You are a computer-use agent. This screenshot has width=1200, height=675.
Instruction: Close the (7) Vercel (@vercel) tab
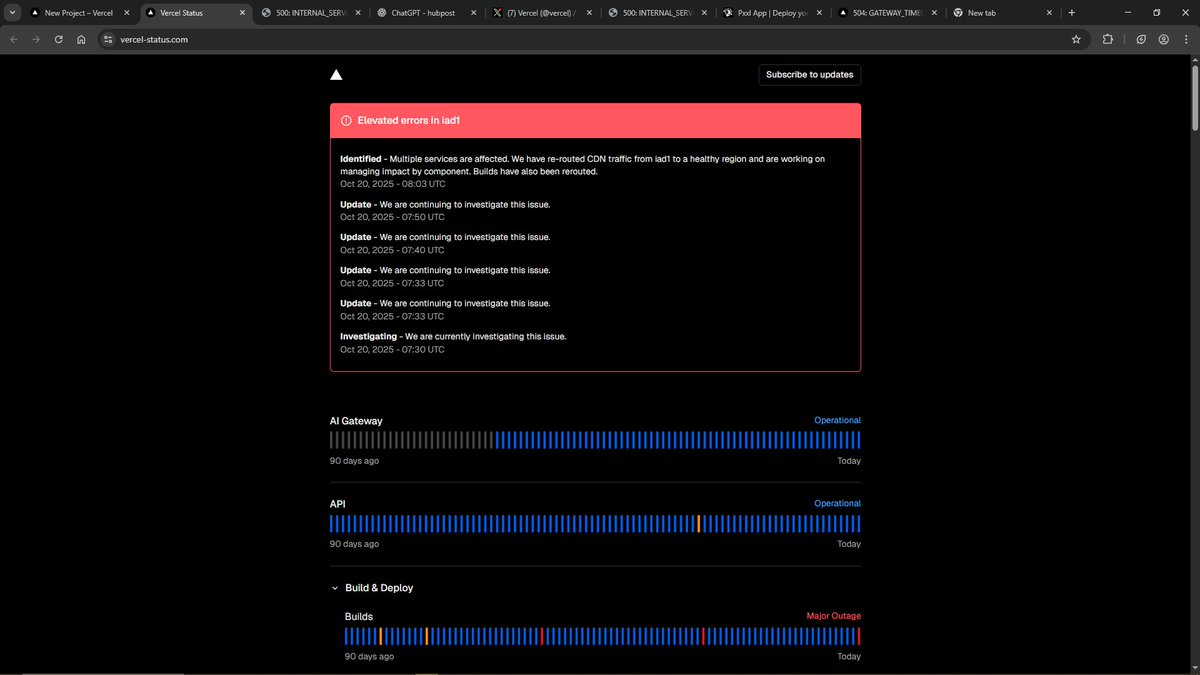[x=588, y=13]
